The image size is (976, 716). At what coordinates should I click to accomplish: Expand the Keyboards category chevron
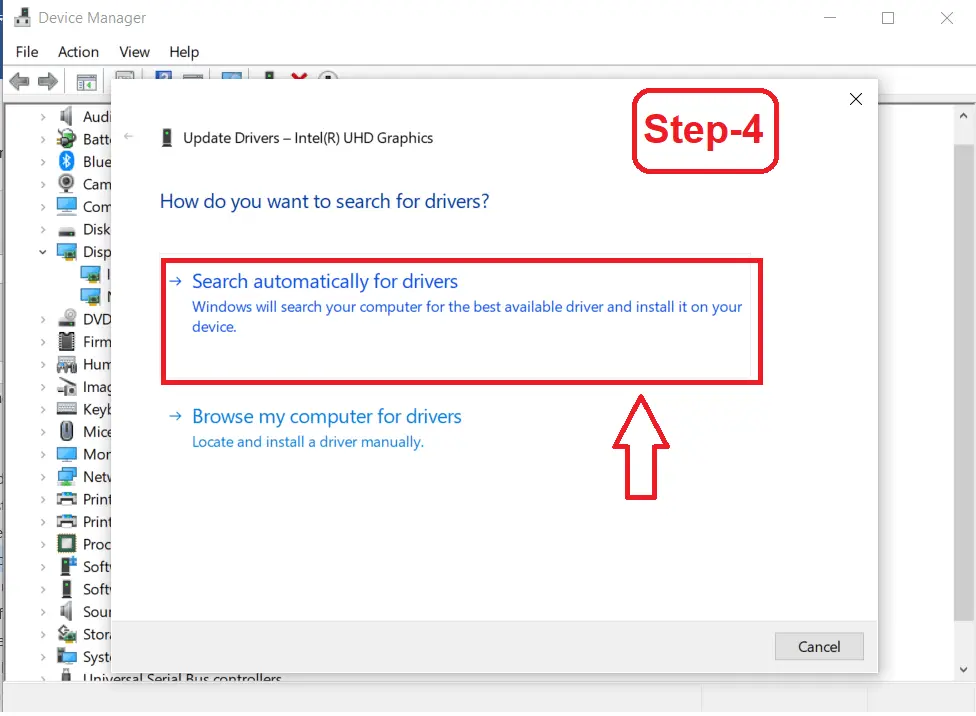pyautogui.click(x=42, y=410)
